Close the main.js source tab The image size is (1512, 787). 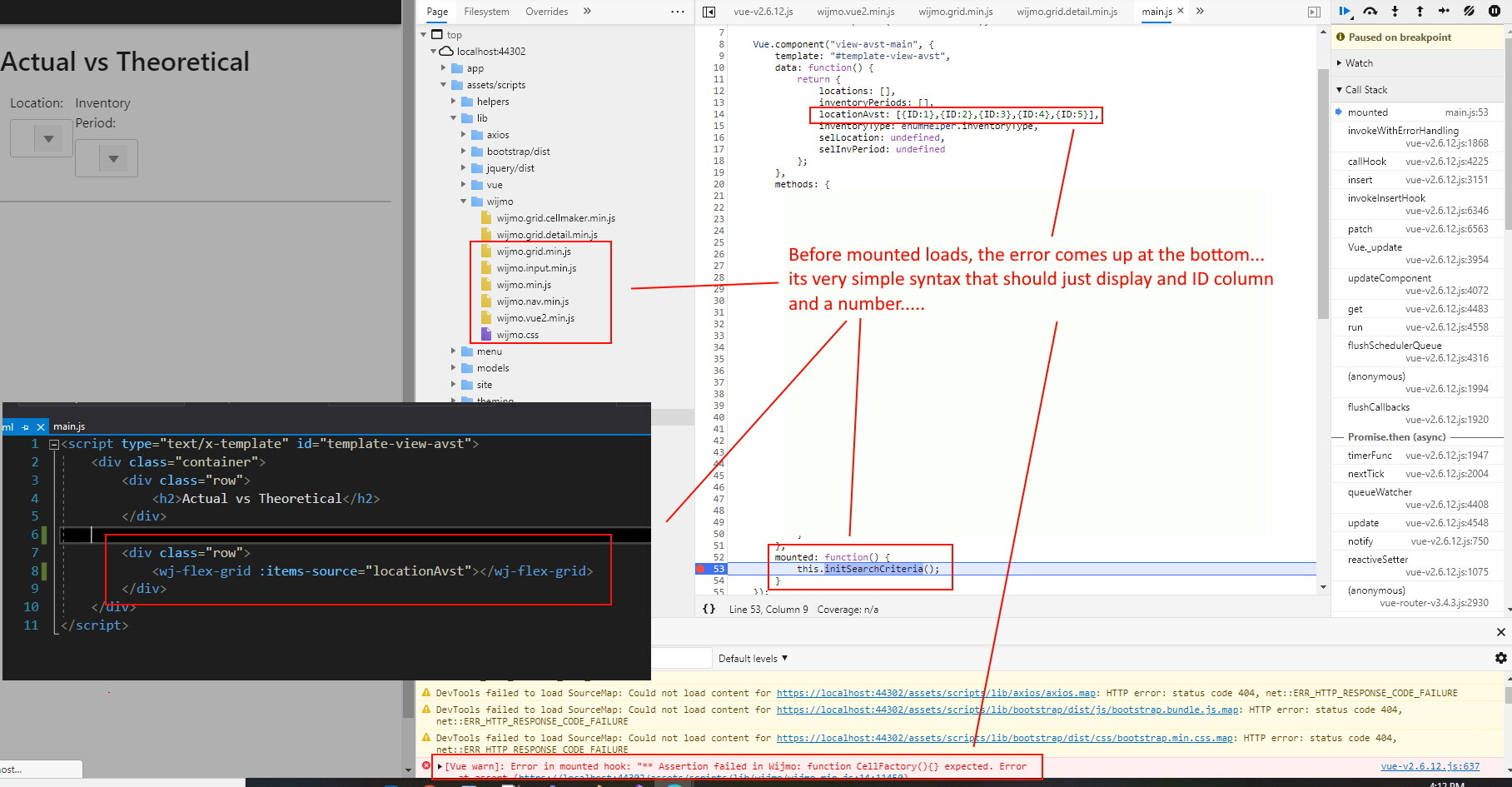coord(1181,11)
